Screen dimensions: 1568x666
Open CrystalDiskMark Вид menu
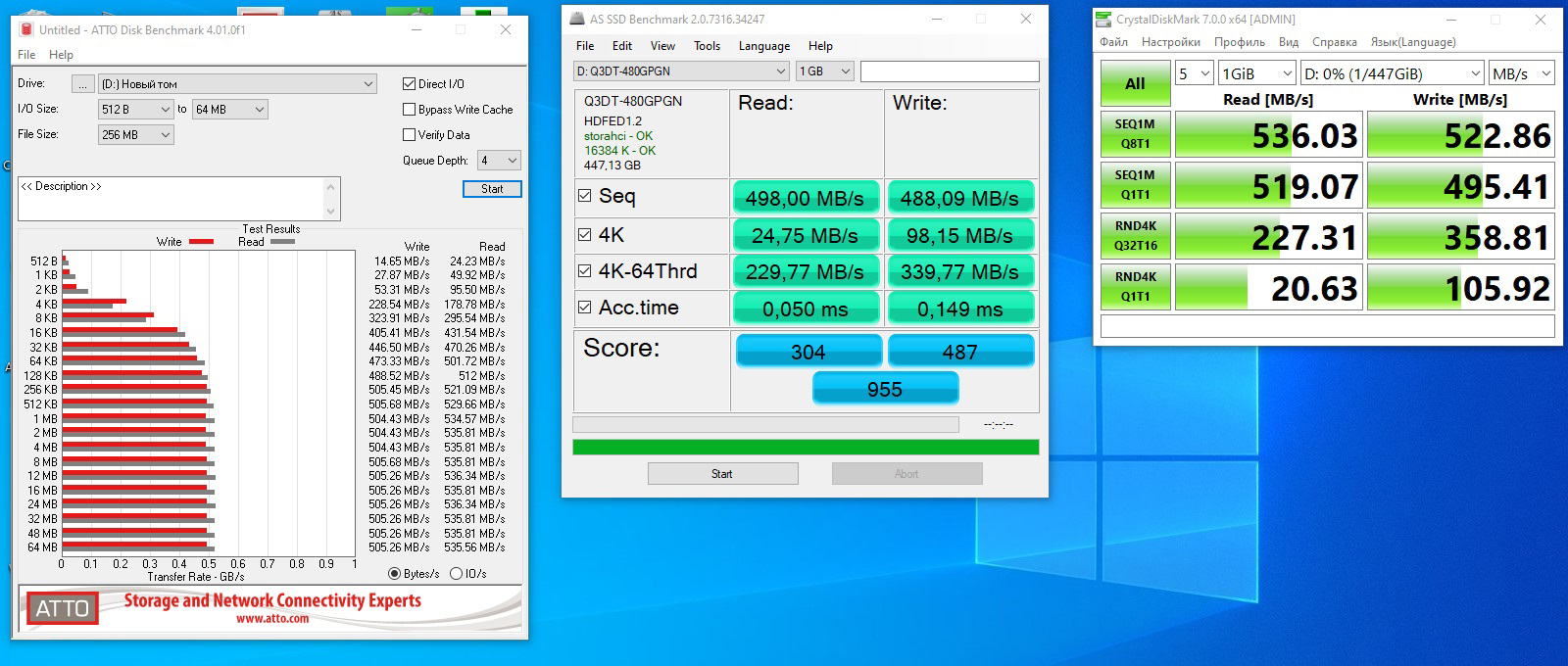(x=1289, y=42)
